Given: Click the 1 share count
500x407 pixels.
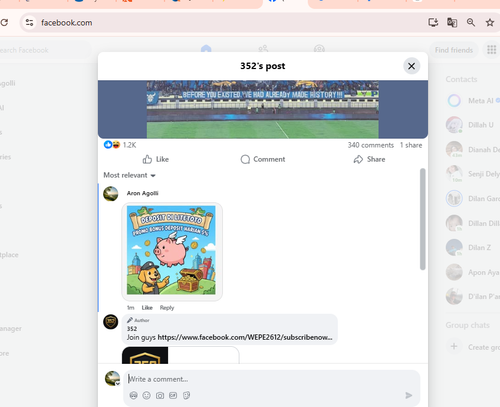Looking at the screenshot, I should point(411,145).
